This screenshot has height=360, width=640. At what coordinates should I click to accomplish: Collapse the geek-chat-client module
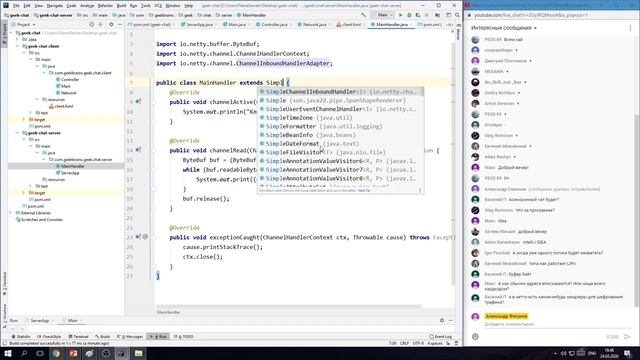pyautogui.click(x=18, y=46)
